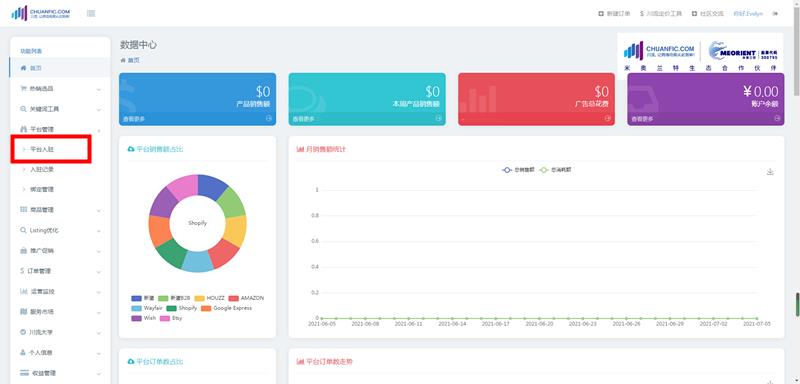Click the arrow icon on teal sales card
Screen dimensions: 800x384
[438, 118]
